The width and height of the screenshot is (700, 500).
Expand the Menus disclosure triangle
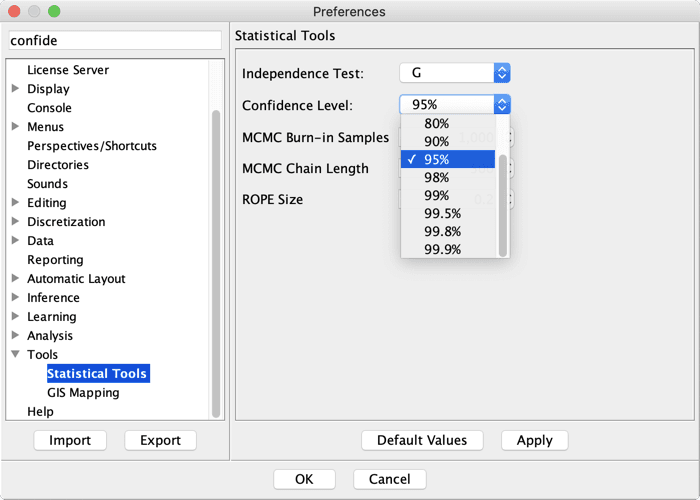click(x=15, y=126)
